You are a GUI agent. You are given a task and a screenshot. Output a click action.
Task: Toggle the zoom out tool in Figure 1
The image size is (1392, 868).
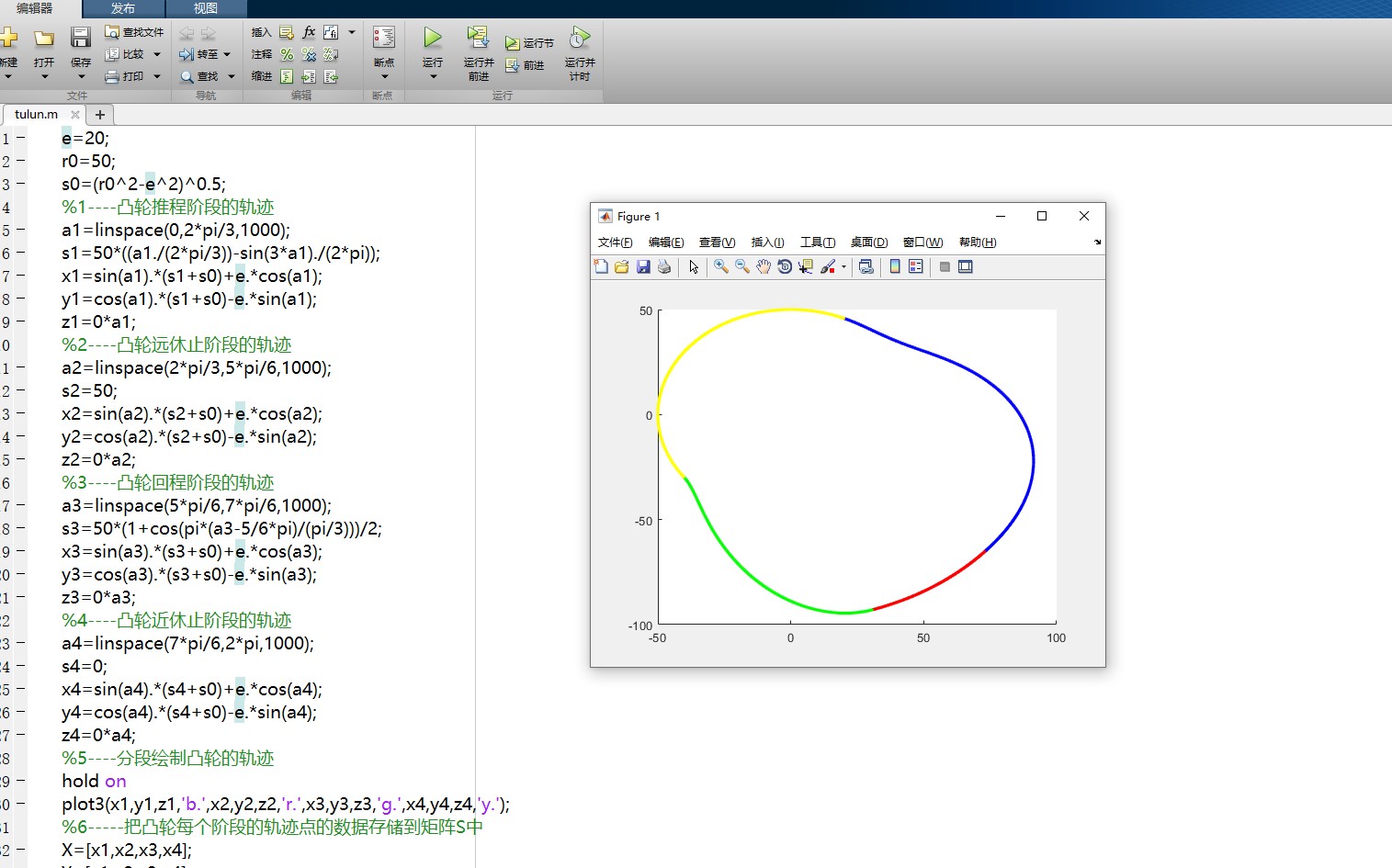coord(742,266)
